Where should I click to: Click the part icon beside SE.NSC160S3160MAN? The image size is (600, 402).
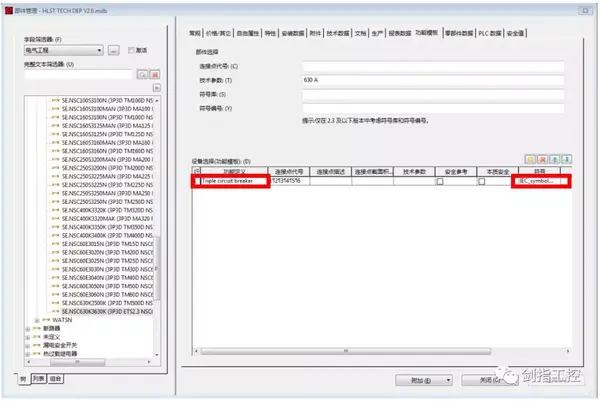pyautogui.click(x=55, y=143)
